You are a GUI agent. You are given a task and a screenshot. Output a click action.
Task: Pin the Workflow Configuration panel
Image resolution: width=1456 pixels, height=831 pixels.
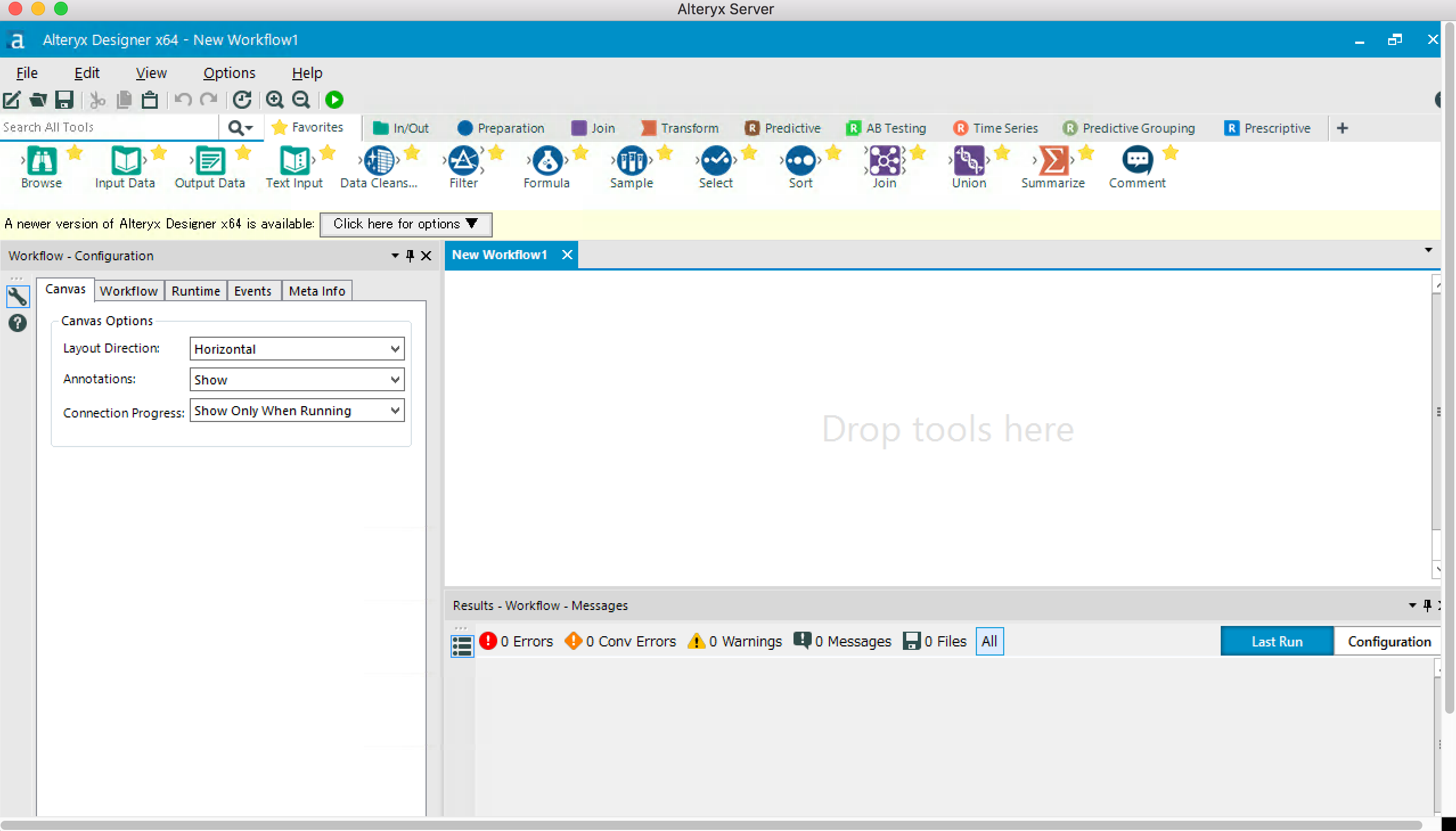click(408, 255)
